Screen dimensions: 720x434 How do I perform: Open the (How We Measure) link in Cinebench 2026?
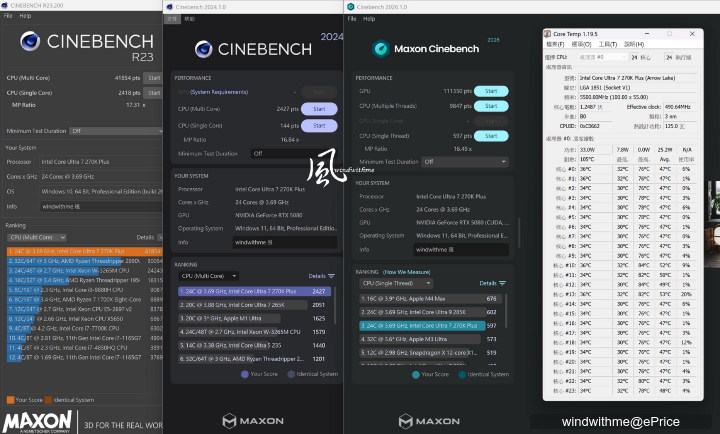[407, 272]
